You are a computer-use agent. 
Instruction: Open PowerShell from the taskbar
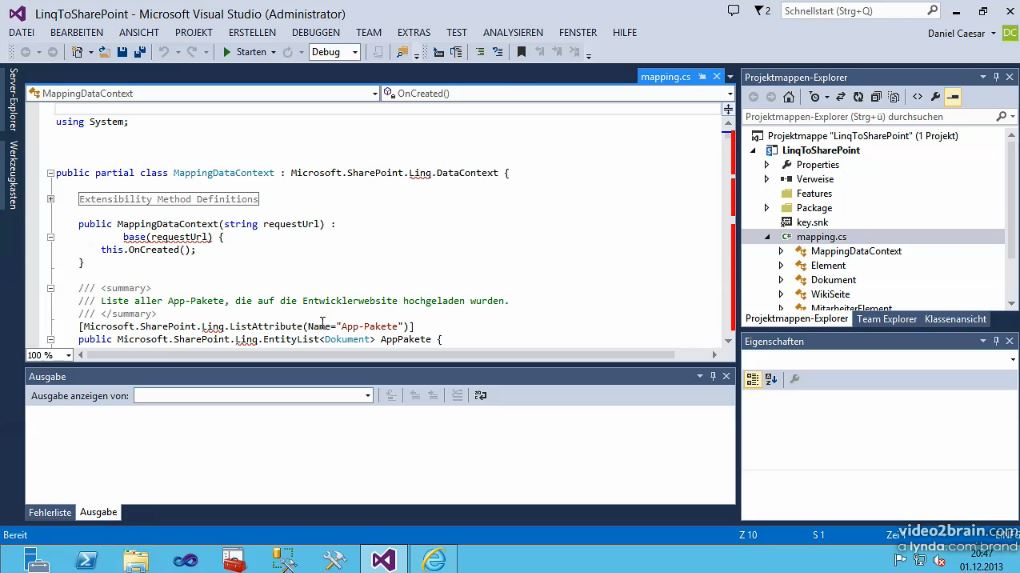point(86,559)
